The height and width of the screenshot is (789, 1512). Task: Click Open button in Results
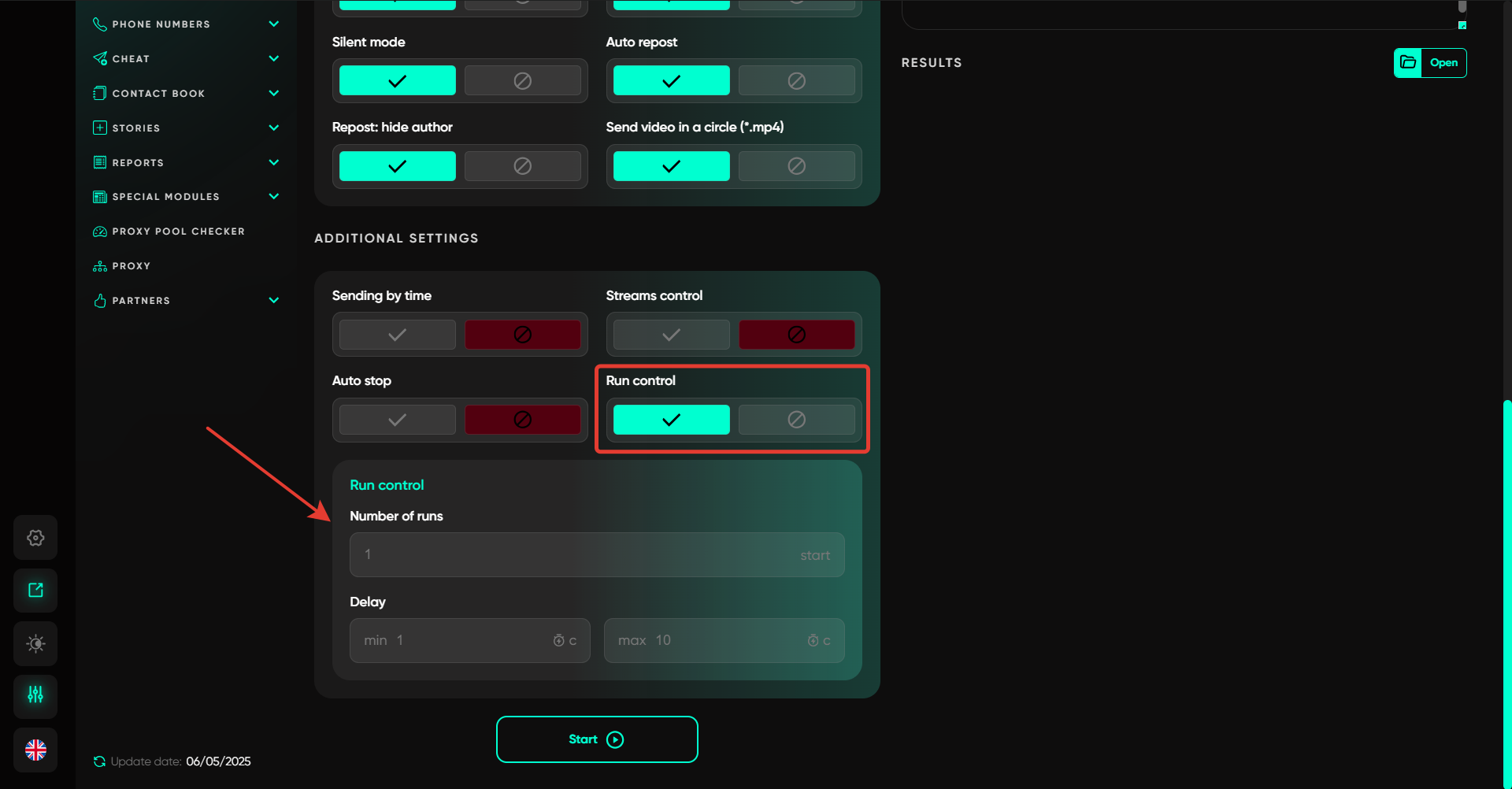coord(1443,63)
